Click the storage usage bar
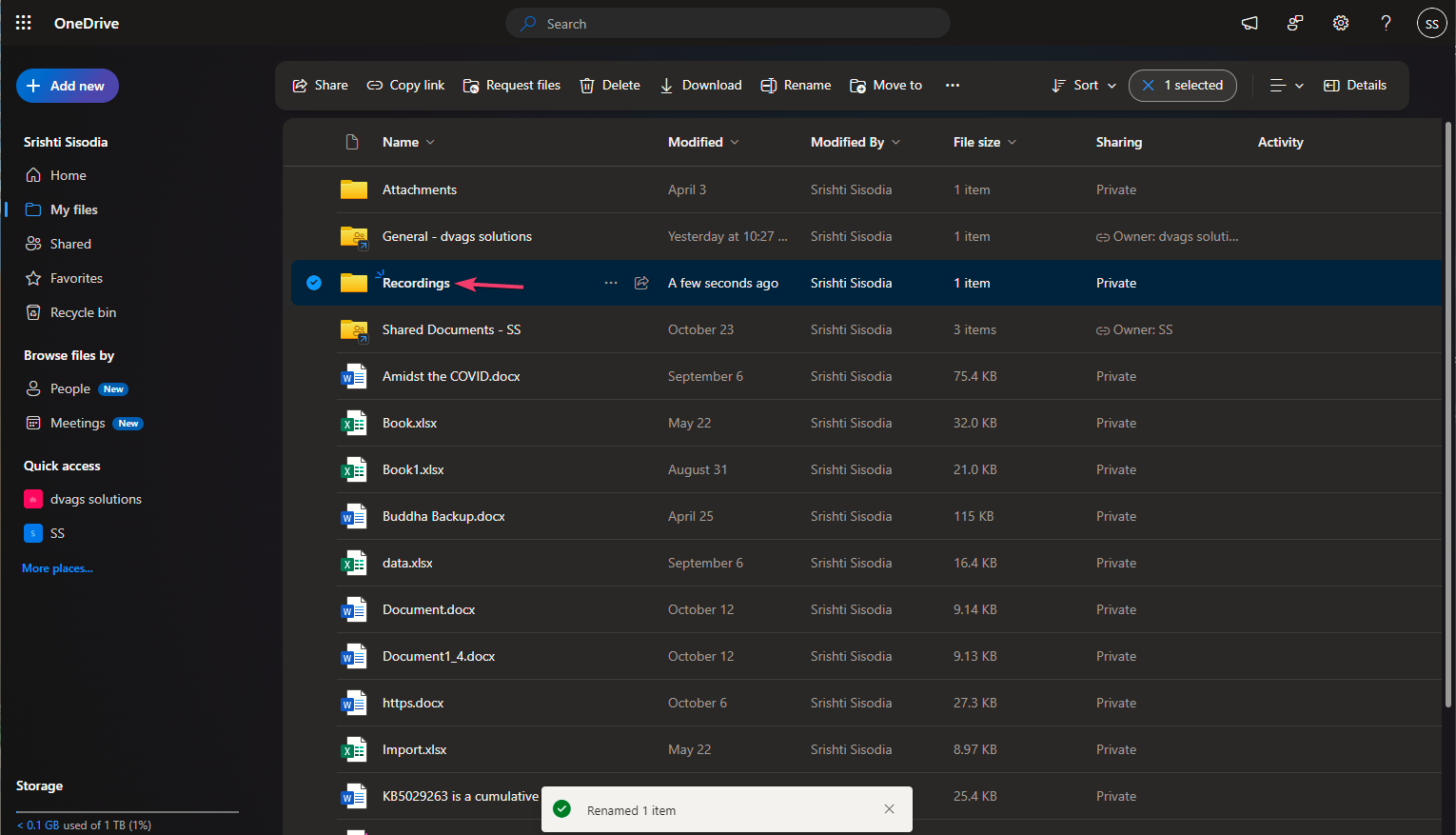 point(128,812)
